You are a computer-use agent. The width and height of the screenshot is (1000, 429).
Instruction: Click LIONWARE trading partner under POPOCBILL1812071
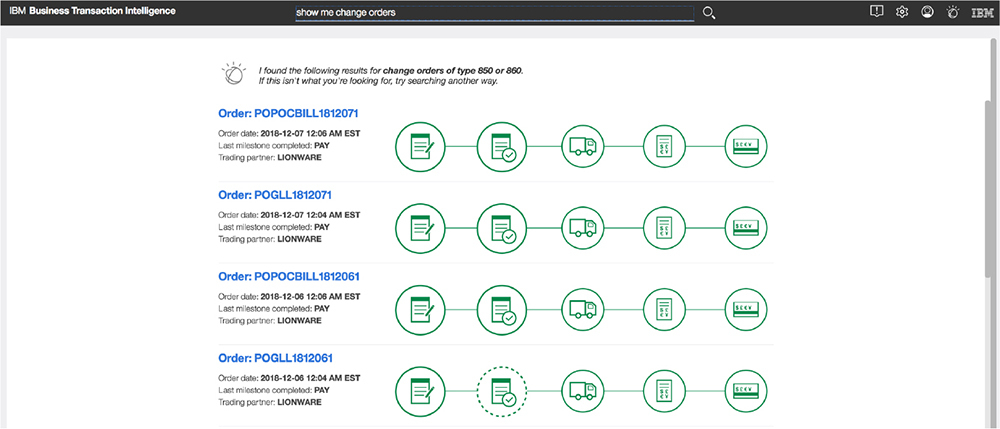(x=300, y=158)
